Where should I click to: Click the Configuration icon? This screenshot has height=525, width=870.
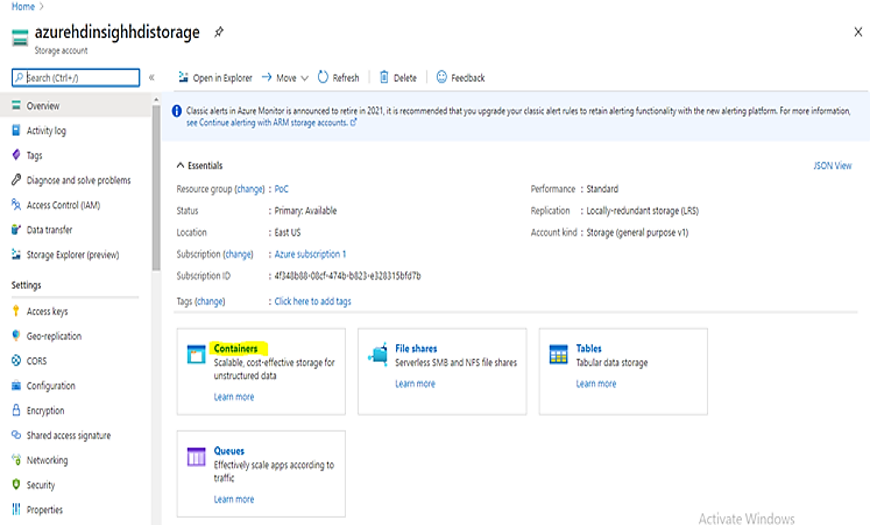(16, 386)
